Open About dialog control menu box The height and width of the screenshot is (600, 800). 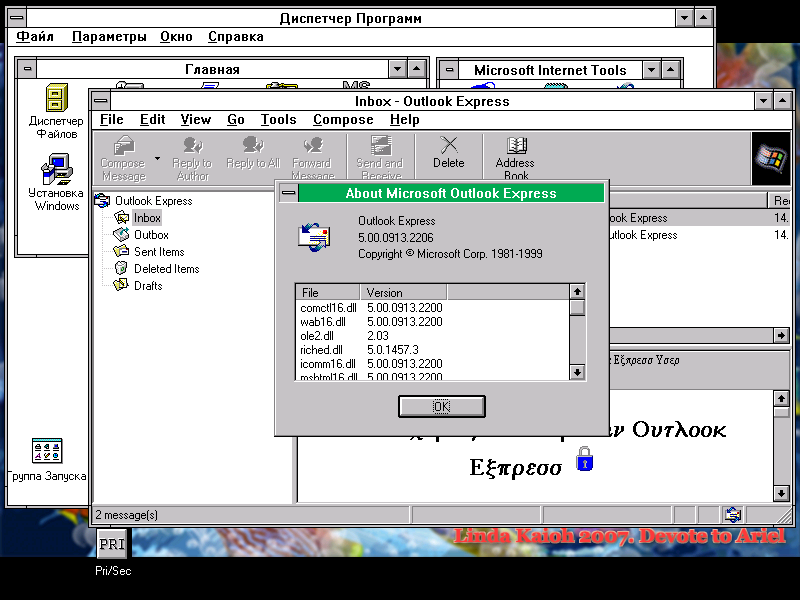coord(289,193)
